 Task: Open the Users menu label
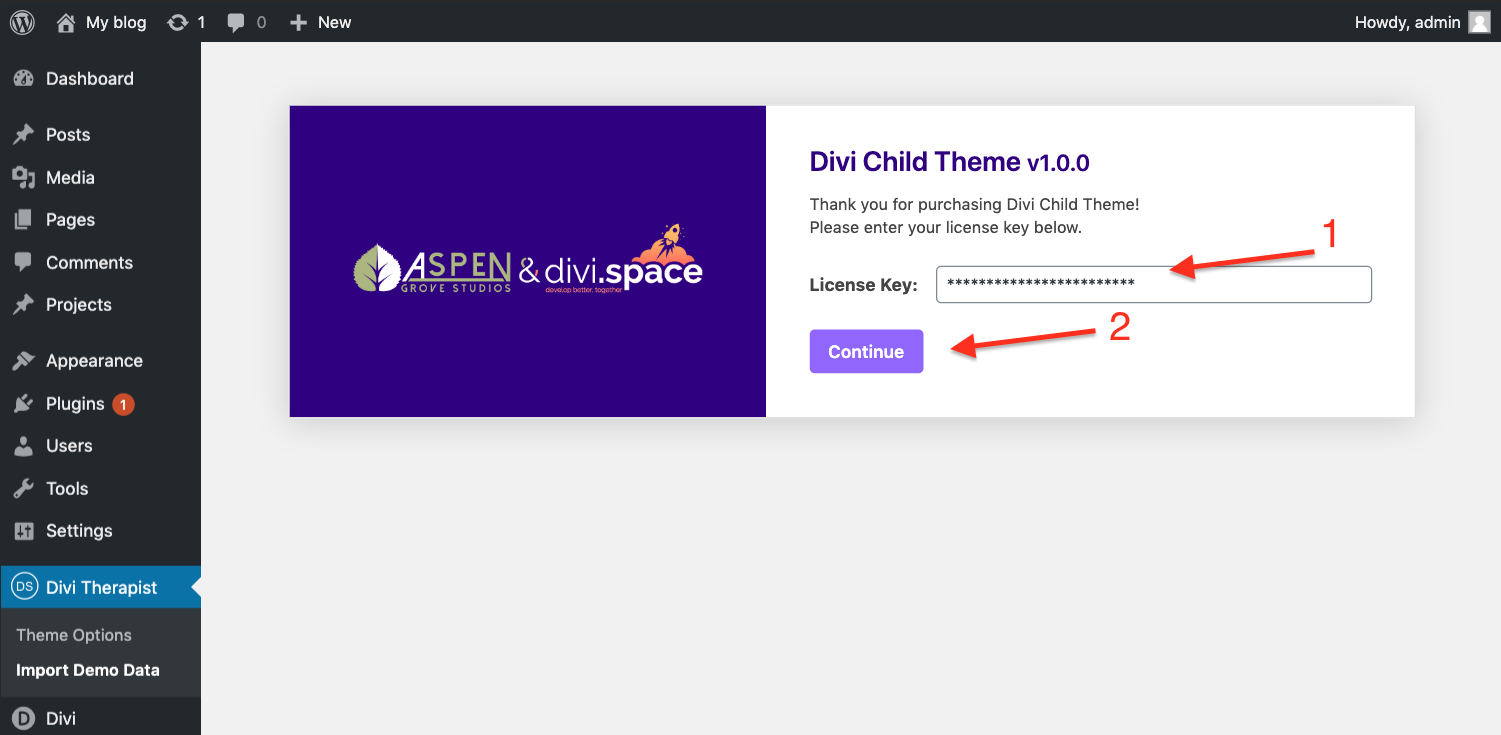69,446
